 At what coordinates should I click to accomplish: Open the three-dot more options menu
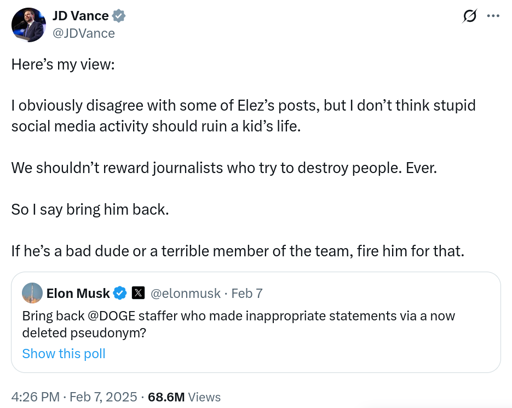click(493, 16)
